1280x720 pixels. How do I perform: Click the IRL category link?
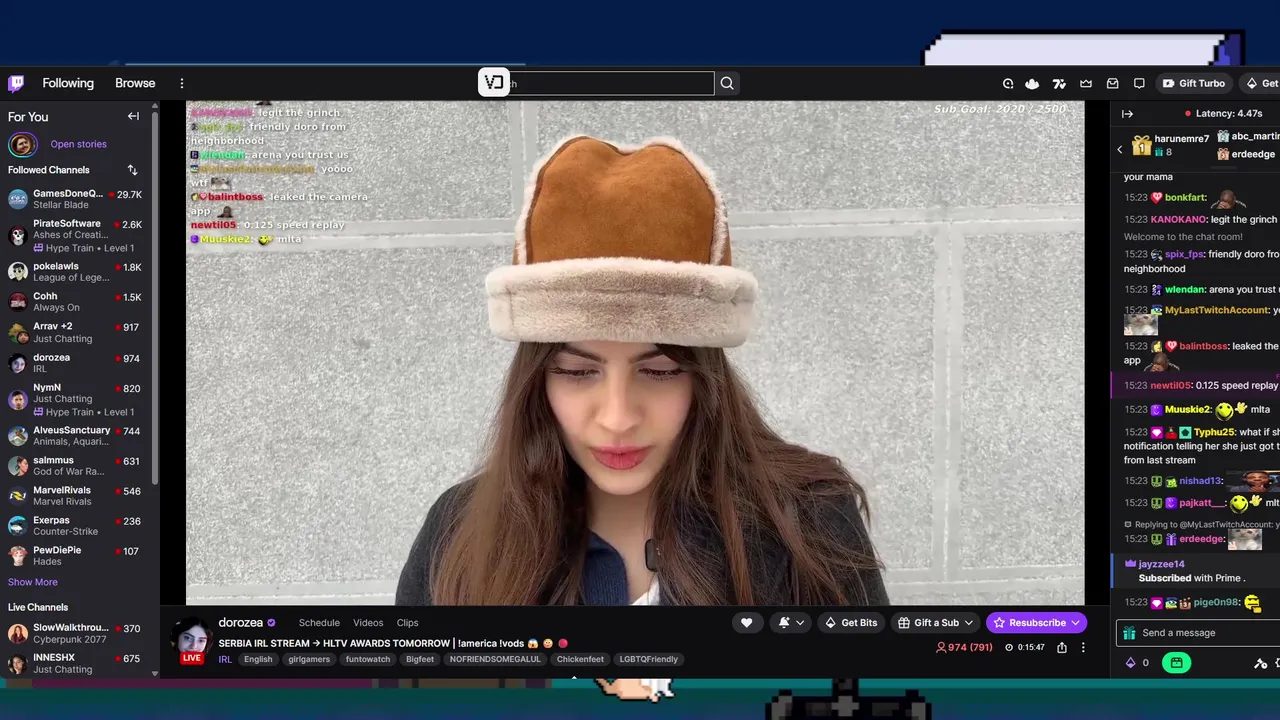[225, 659]
